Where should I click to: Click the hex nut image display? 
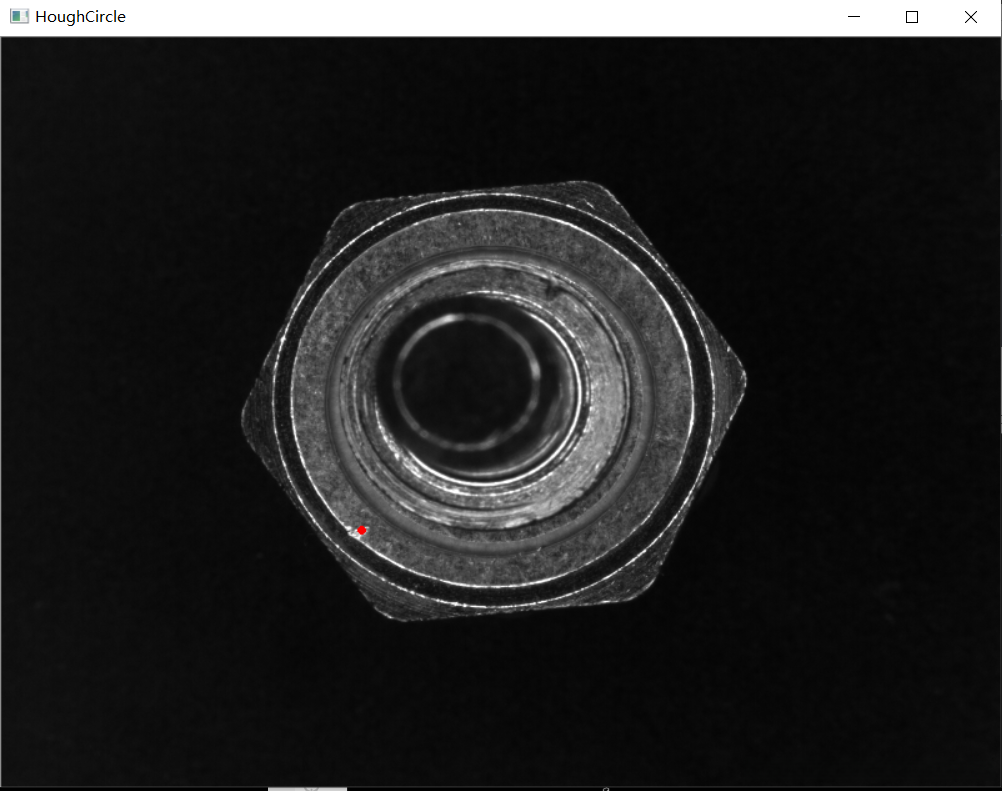click(500, 411)
